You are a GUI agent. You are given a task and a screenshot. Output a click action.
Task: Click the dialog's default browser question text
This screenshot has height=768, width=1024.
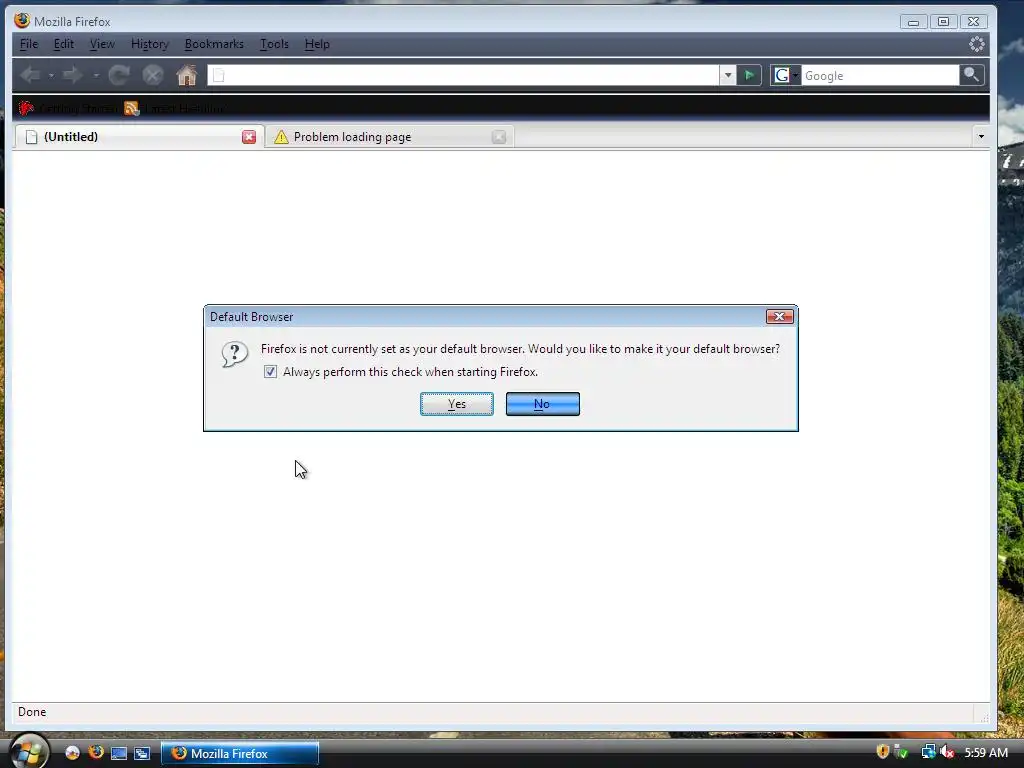[520, 349]
